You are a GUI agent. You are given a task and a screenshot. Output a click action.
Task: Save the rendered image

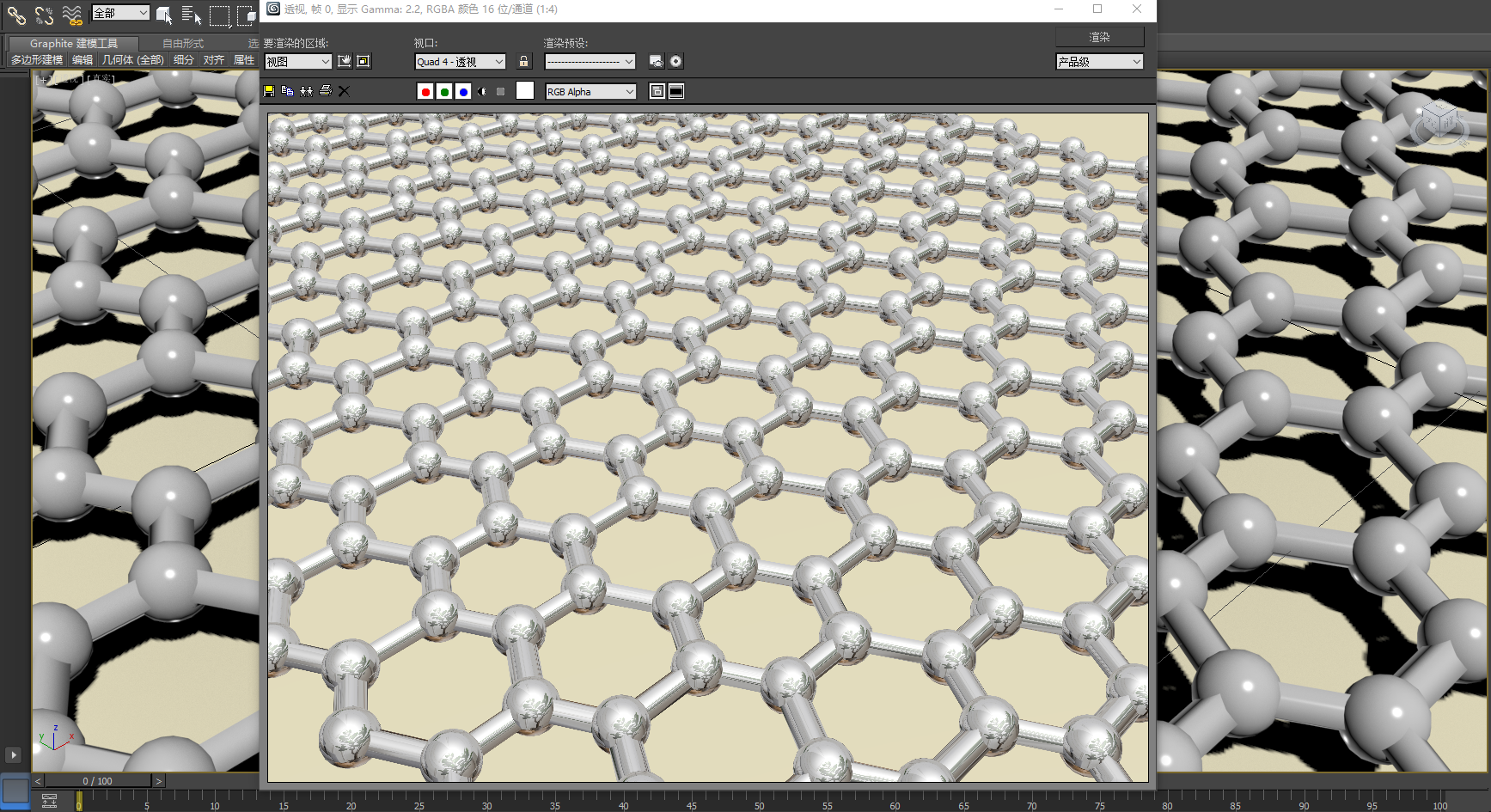(x=269, y=91)
